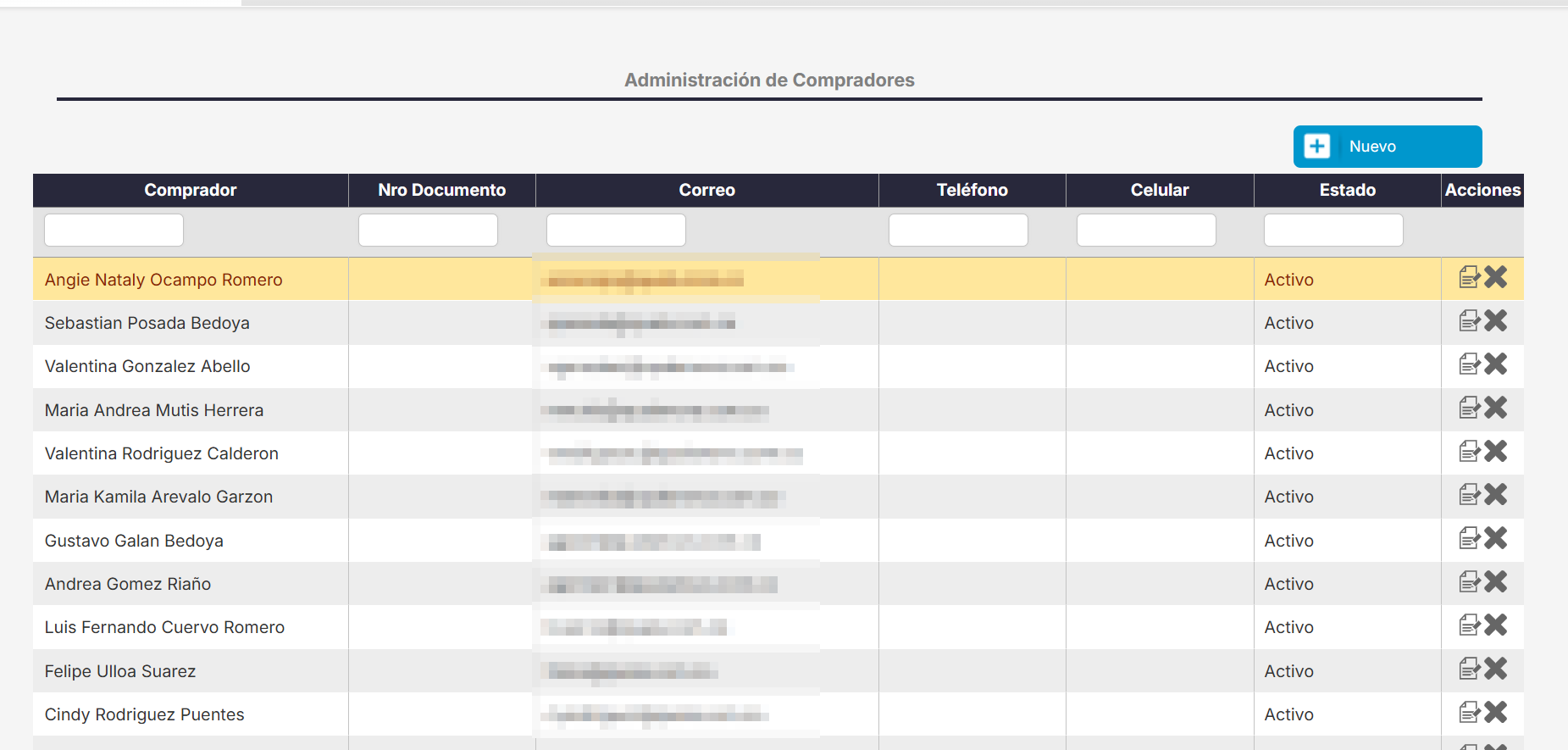The image size is (1568, 750).
Task: Edit buyer Andrea Gomez Riaño
Action: (x=1470, y=581)
